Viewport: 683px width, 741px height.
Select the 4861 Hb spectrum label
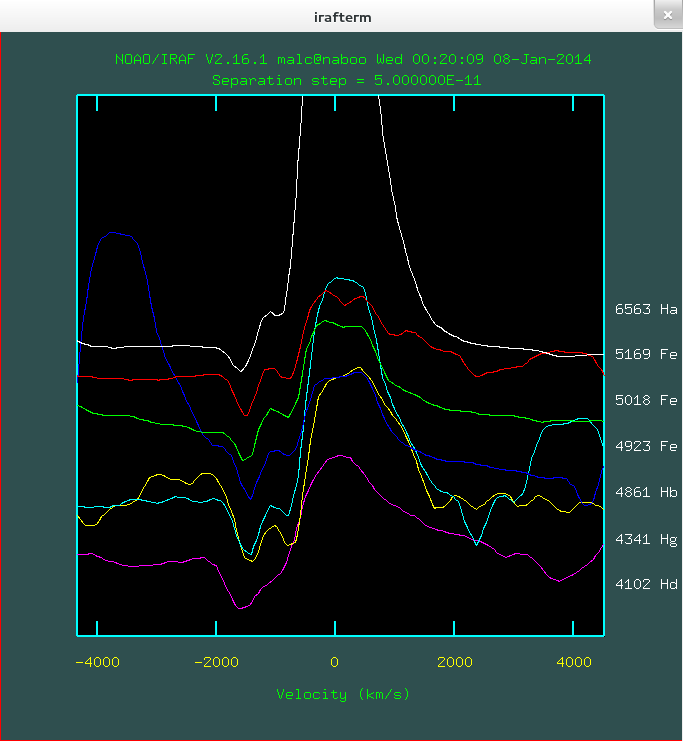tap(646, 492)
